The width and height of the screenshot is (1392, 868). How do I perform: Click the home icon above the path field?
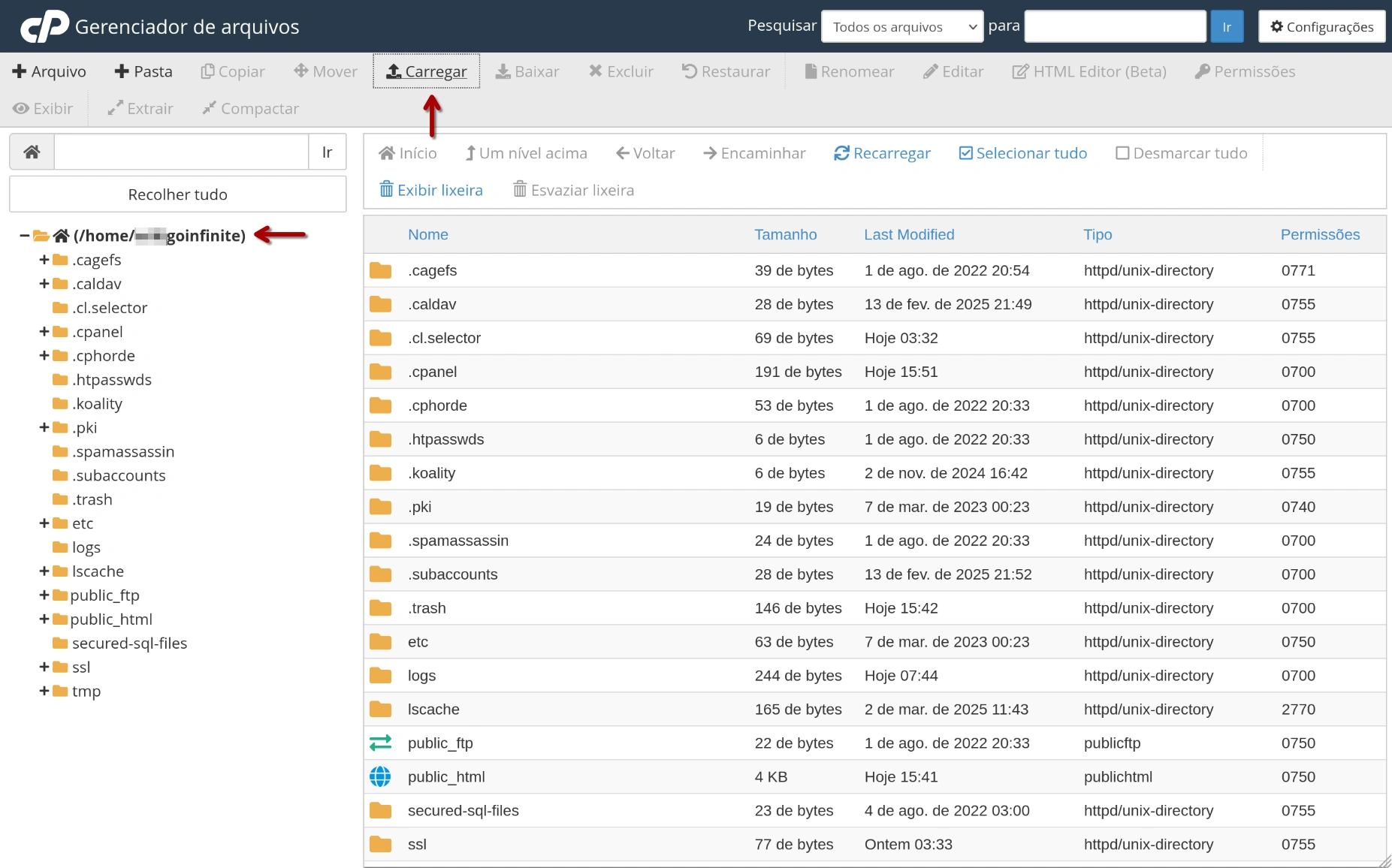tap(31, 151)
